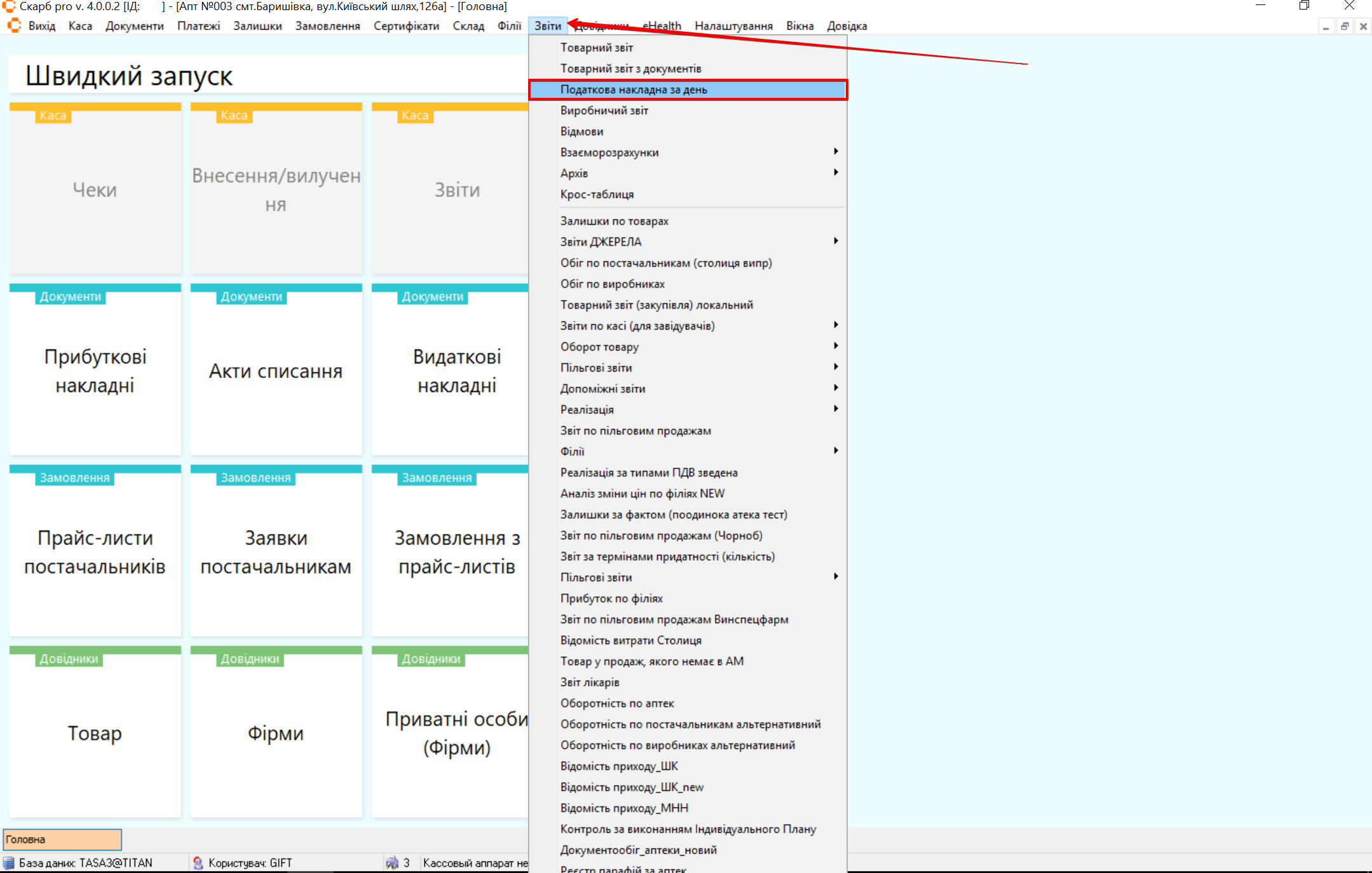Expand the Архів submenu arrow
This screenshot has height=873, width=1372.
[x=836, y=173]
